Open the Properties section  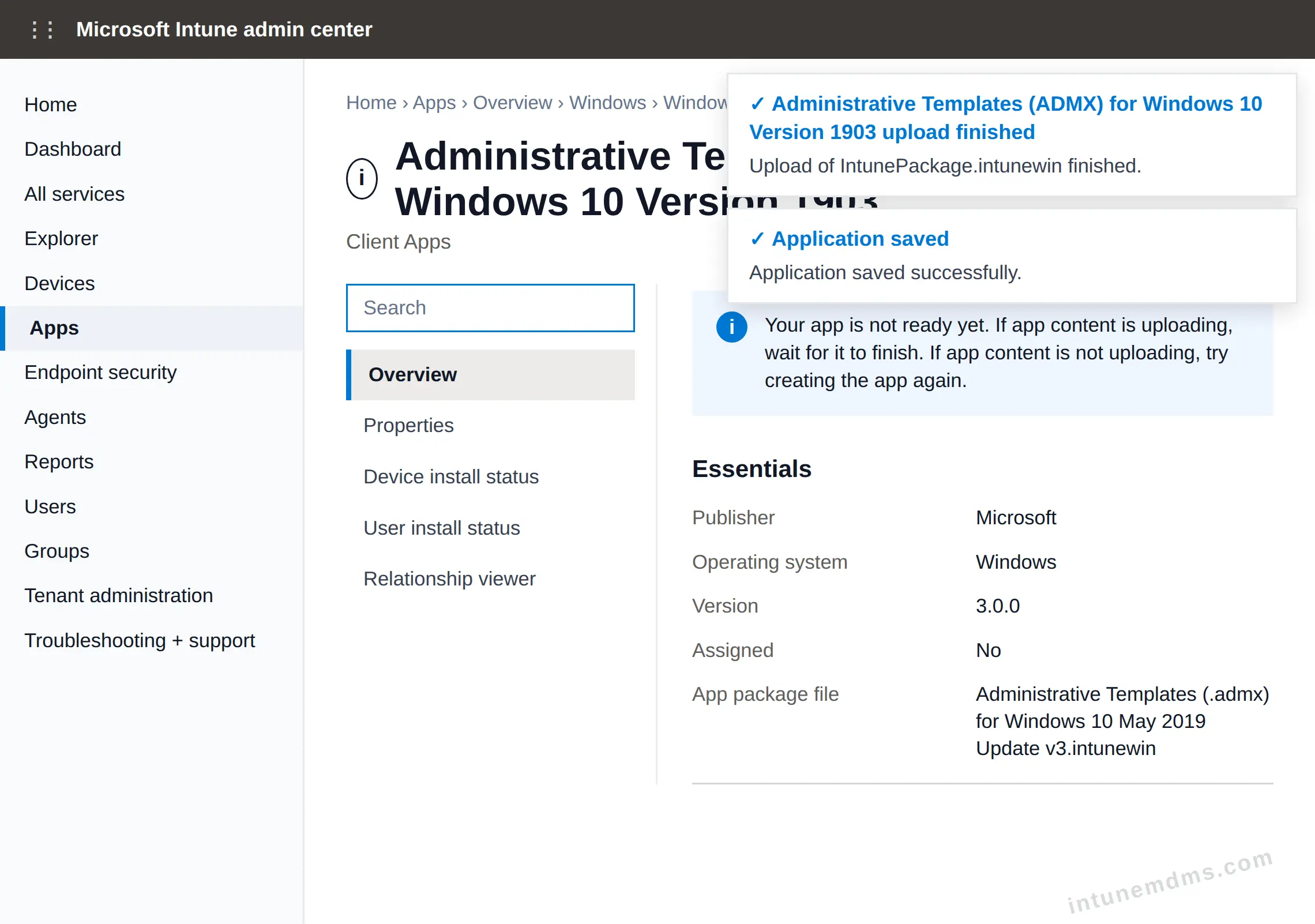tap(490, 426)
